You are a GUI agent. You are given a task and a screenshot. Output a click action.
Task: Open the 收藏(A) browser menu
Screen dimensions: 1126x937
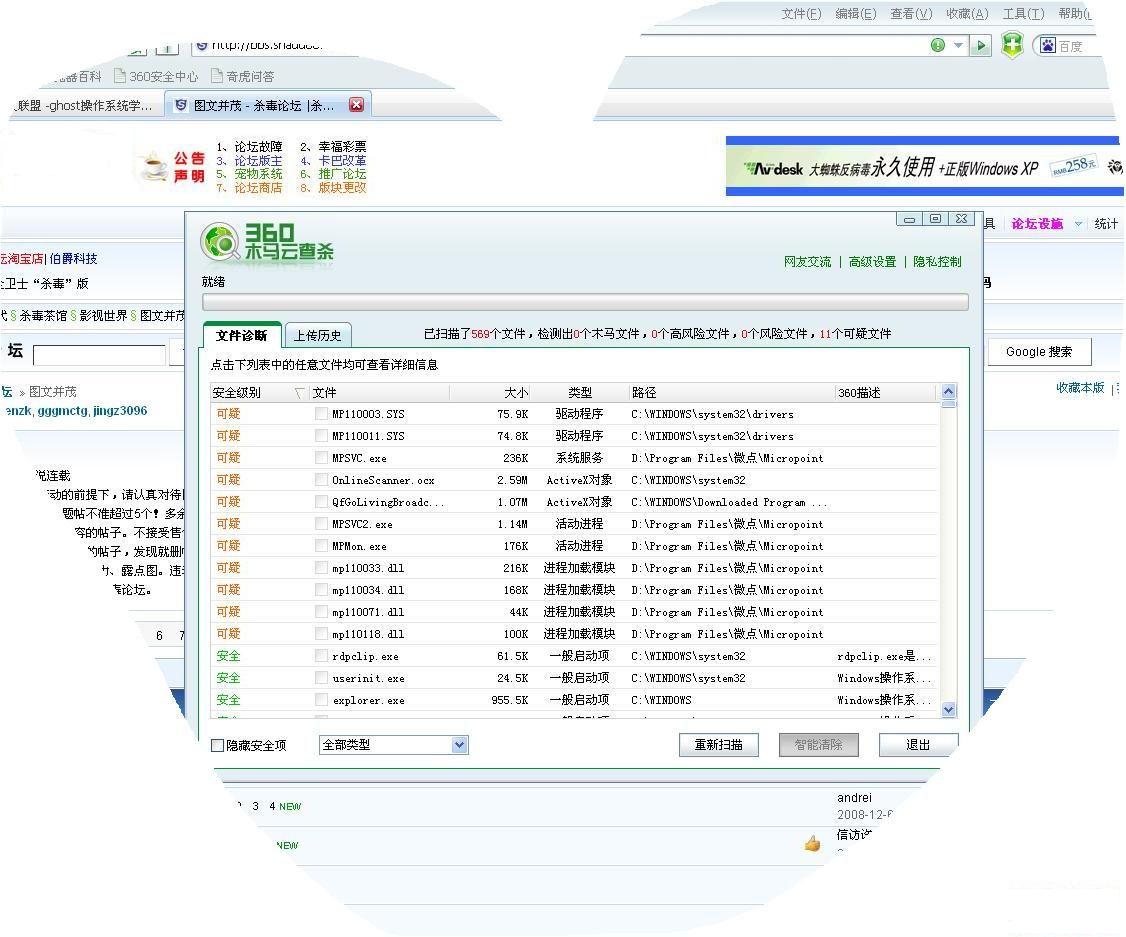click(x=967, y=14)
